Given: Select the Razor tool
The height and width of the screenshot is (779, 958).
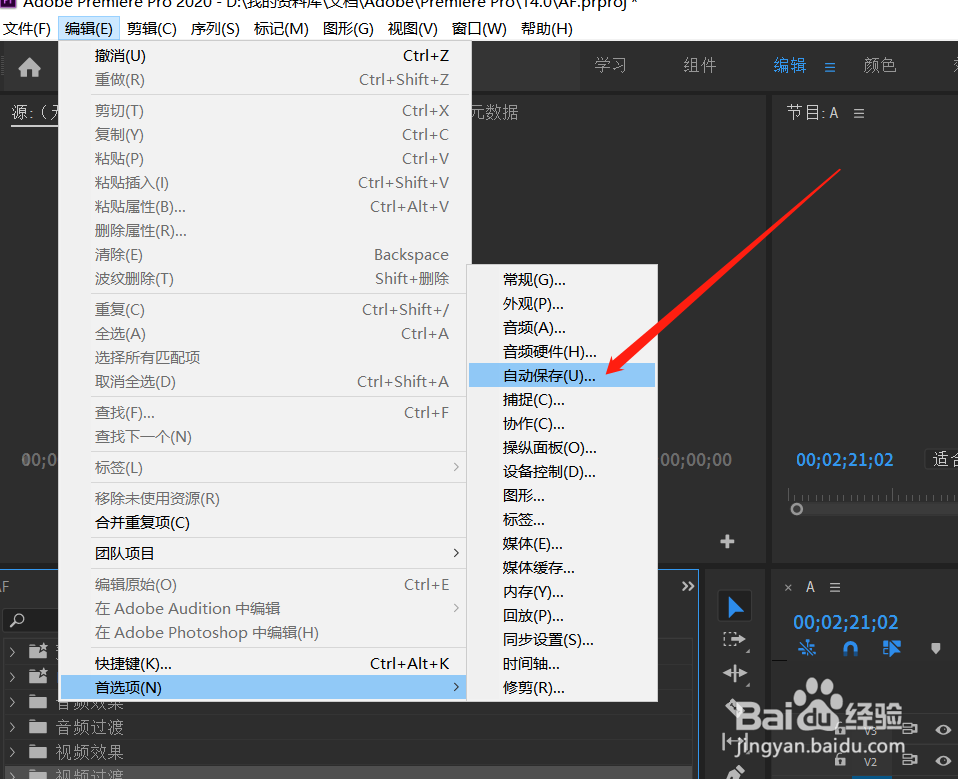Looking at the screenshot, I should click(x=734, y=709).
